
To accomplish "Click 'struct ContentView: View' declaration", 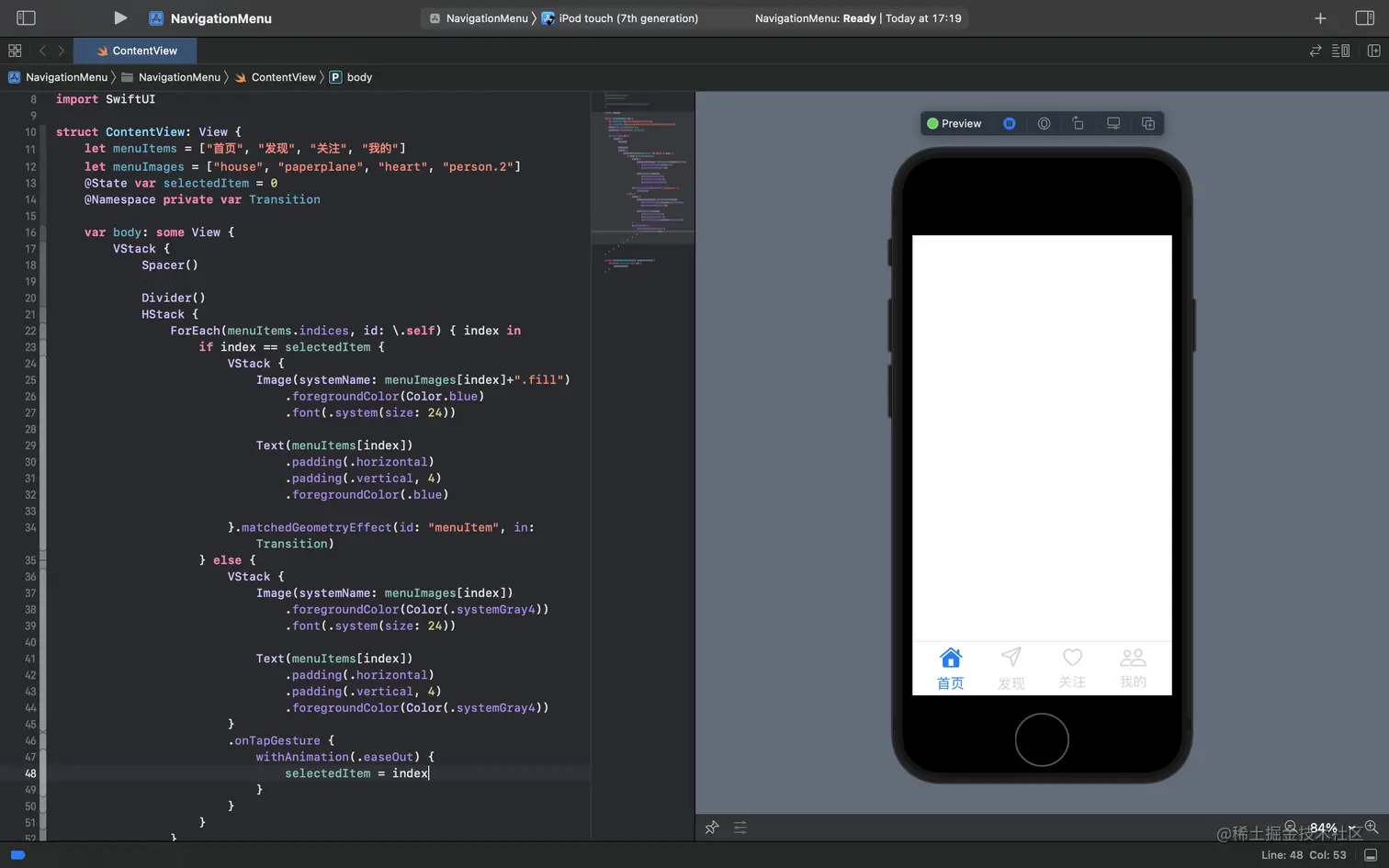I will (149, 132).
